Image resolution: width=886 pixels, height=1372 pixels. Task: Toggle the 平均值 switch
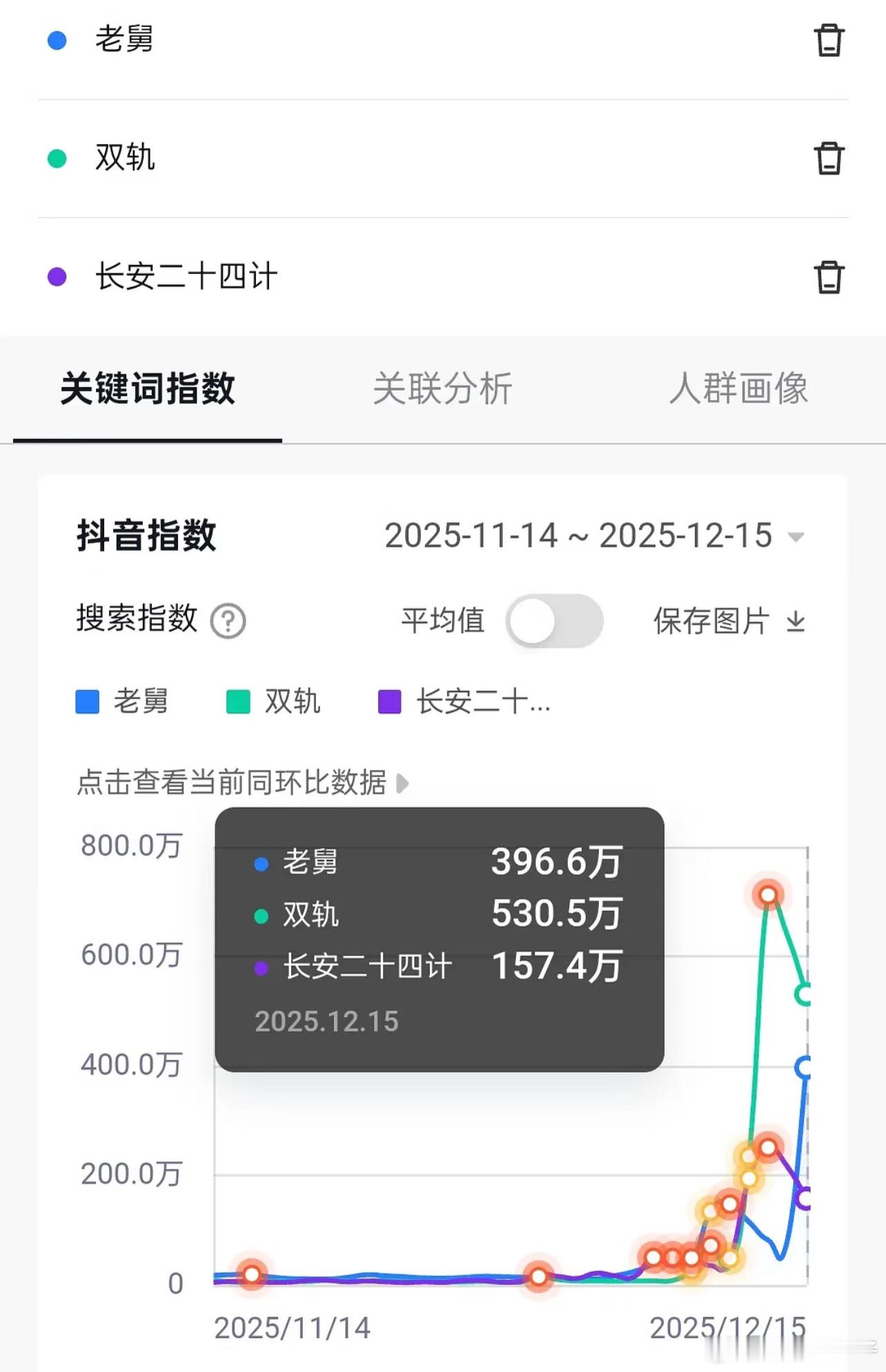(x=554, y=621)
